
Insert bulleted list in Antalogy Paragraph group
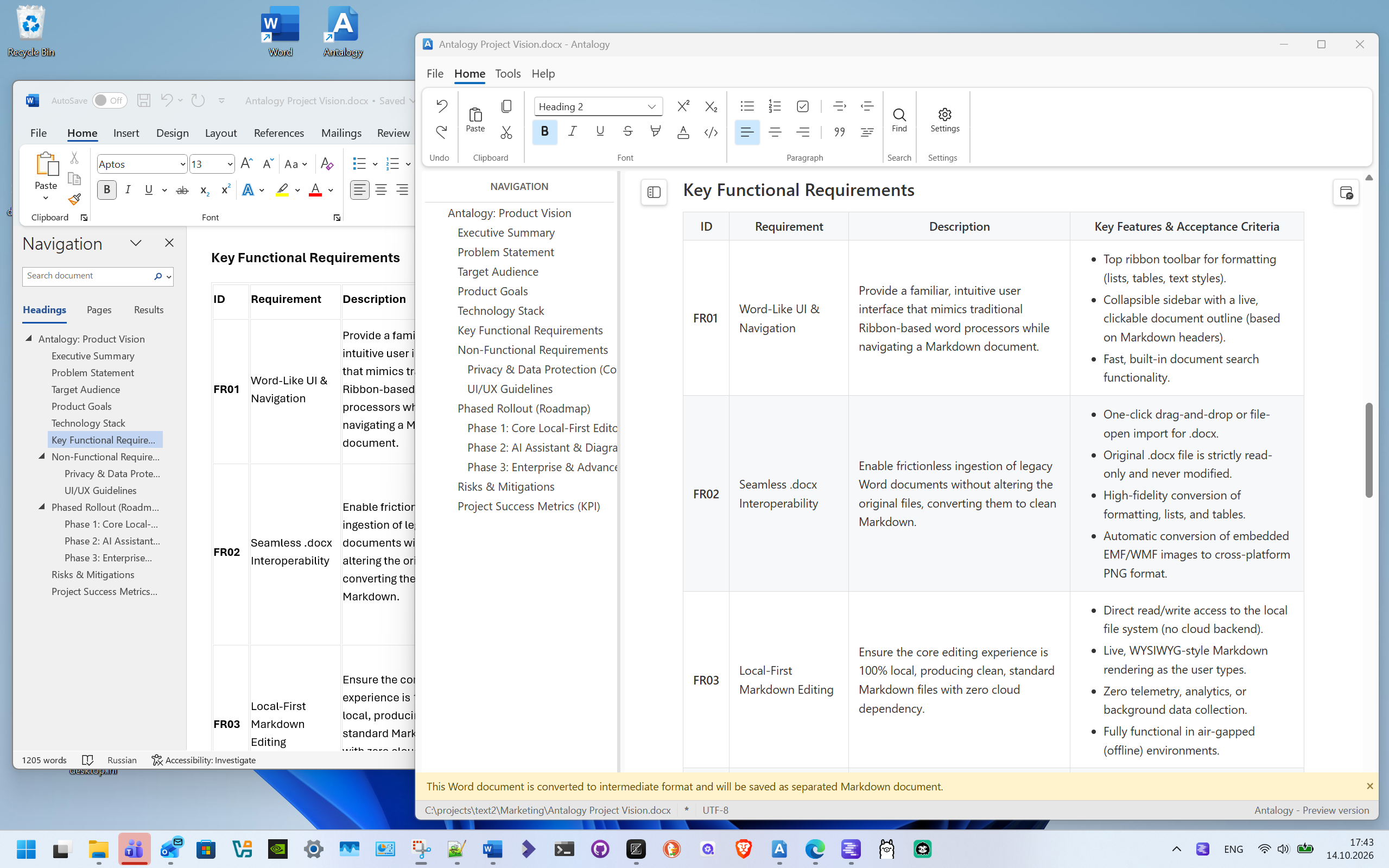[x=747, y=106]
